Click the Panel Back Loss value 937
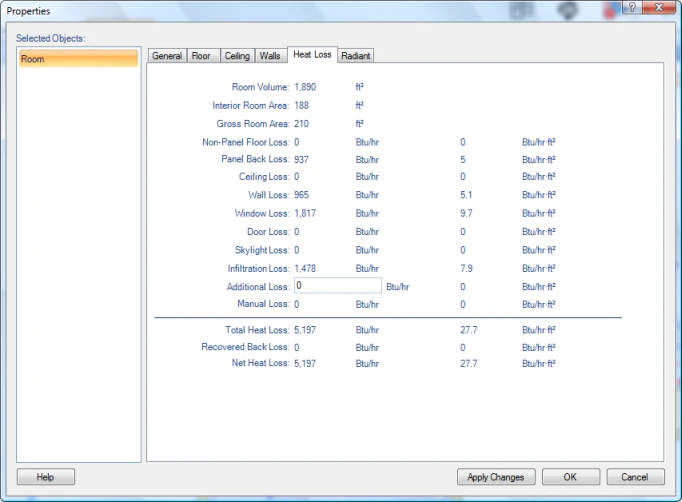Image resolution: width=682 pixels, height=502 pixels. click(301, 159)
